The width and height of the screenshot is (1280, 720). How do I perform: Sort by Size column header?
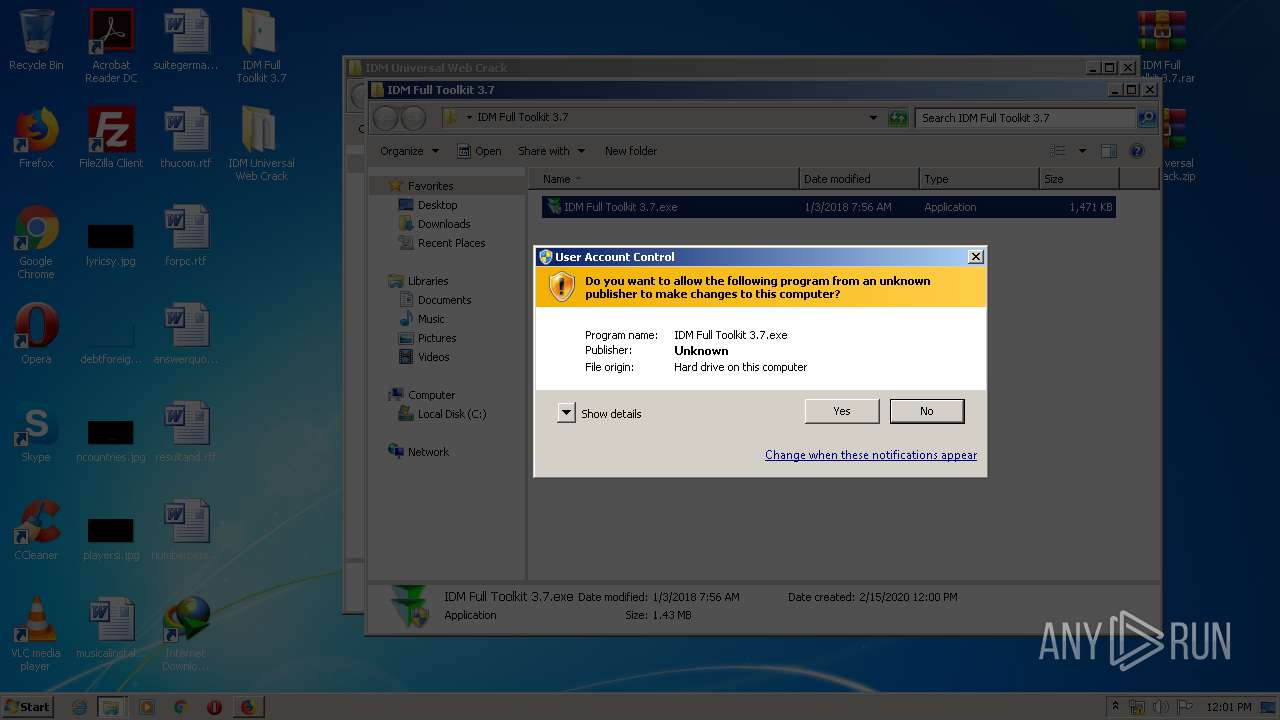(1079, 179)
